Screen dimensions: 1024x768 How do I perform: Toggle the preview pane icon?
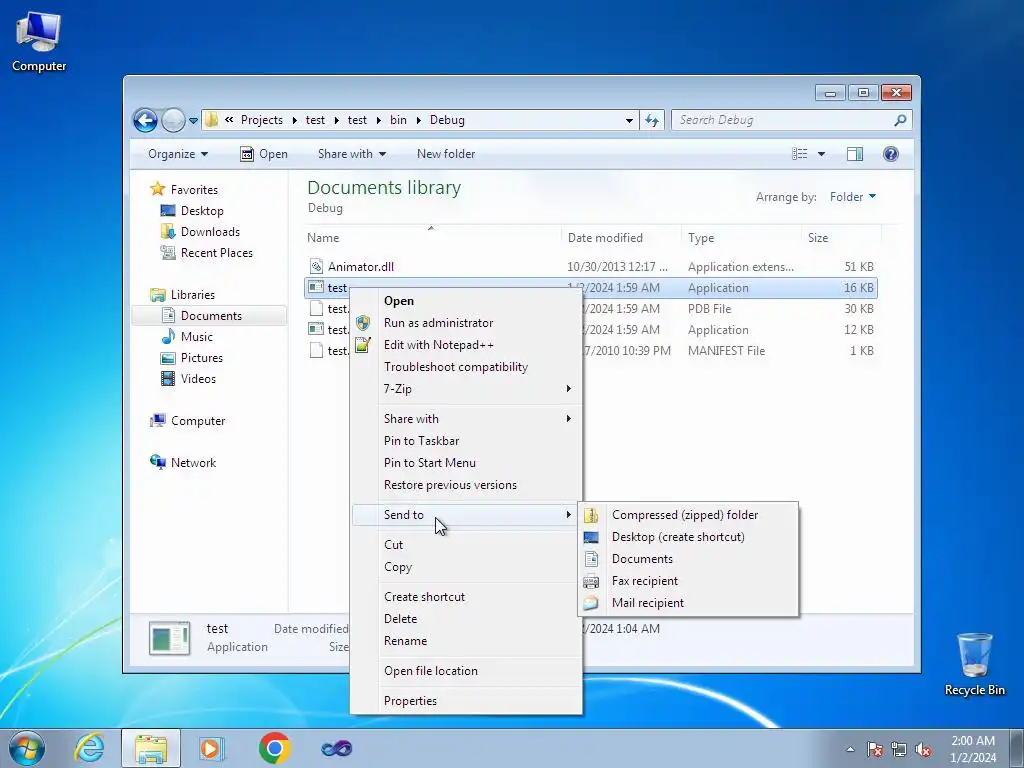[x=855, y=154]
